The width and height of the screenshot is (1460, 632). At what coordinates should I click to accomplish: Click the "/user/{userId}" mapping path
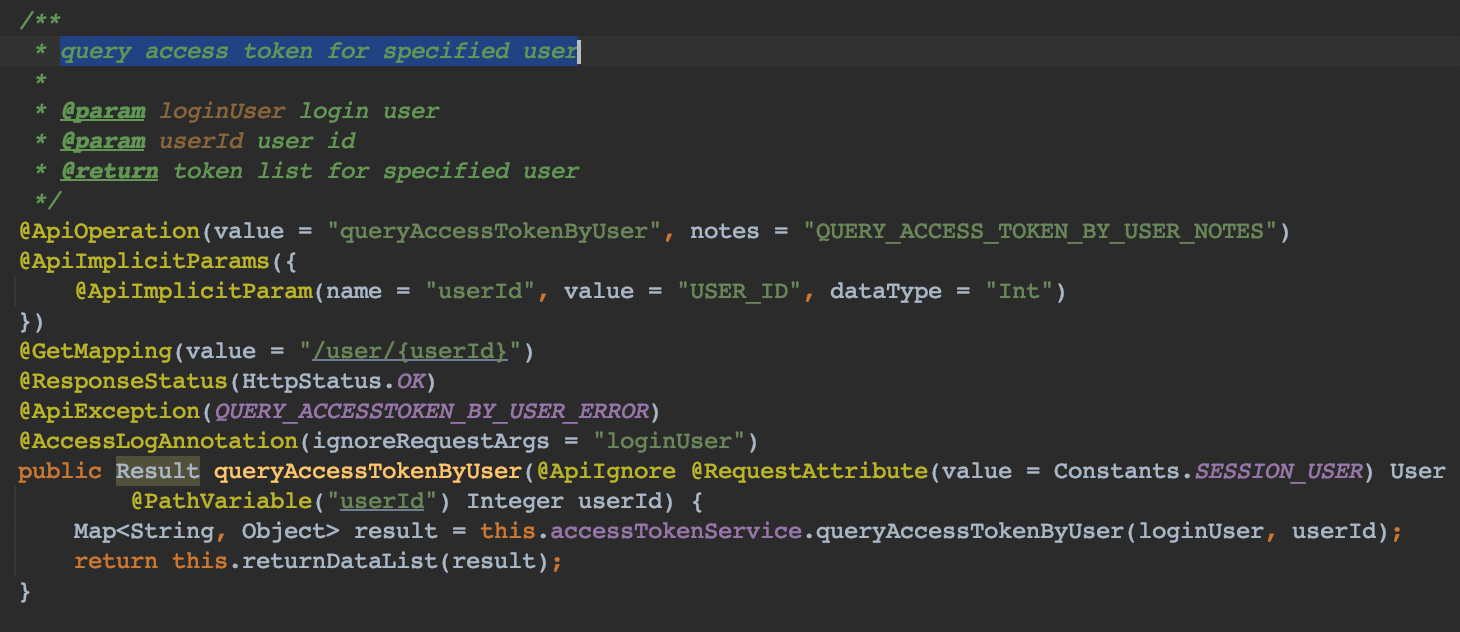pyautogui.click(x=411, y=351)
